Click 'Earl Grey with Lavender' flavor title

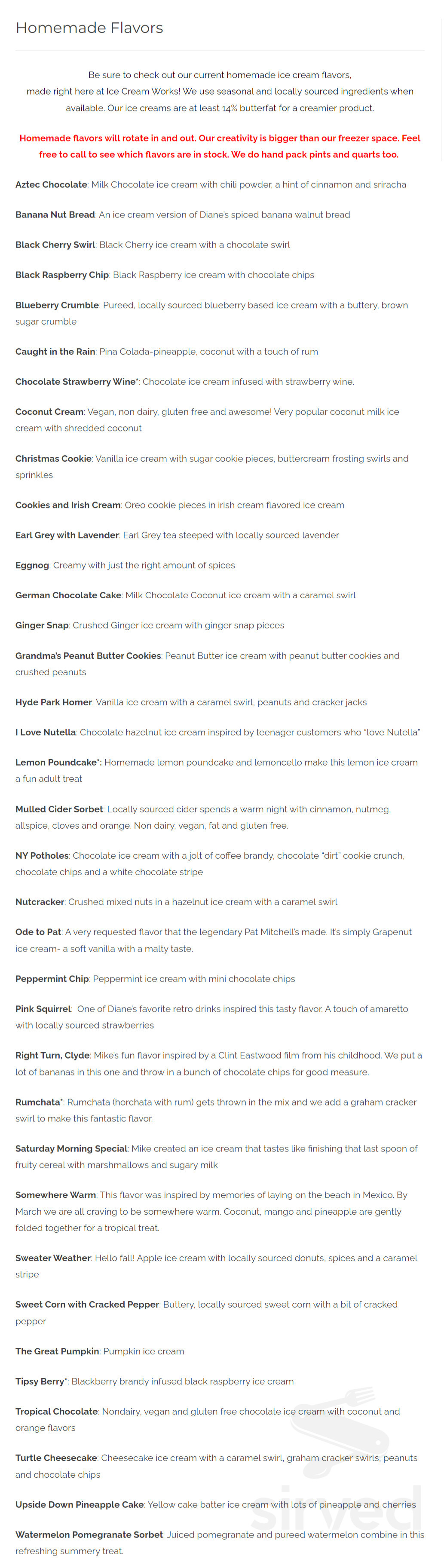[67, 535]
